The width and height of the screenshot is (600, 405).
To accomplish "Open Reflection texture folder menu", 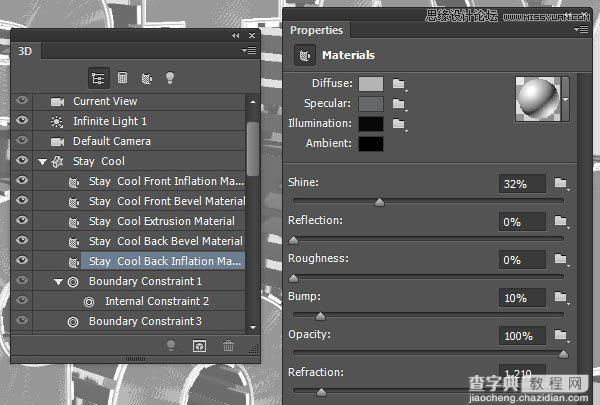I will pyautogui.click(x=561, y=221).
